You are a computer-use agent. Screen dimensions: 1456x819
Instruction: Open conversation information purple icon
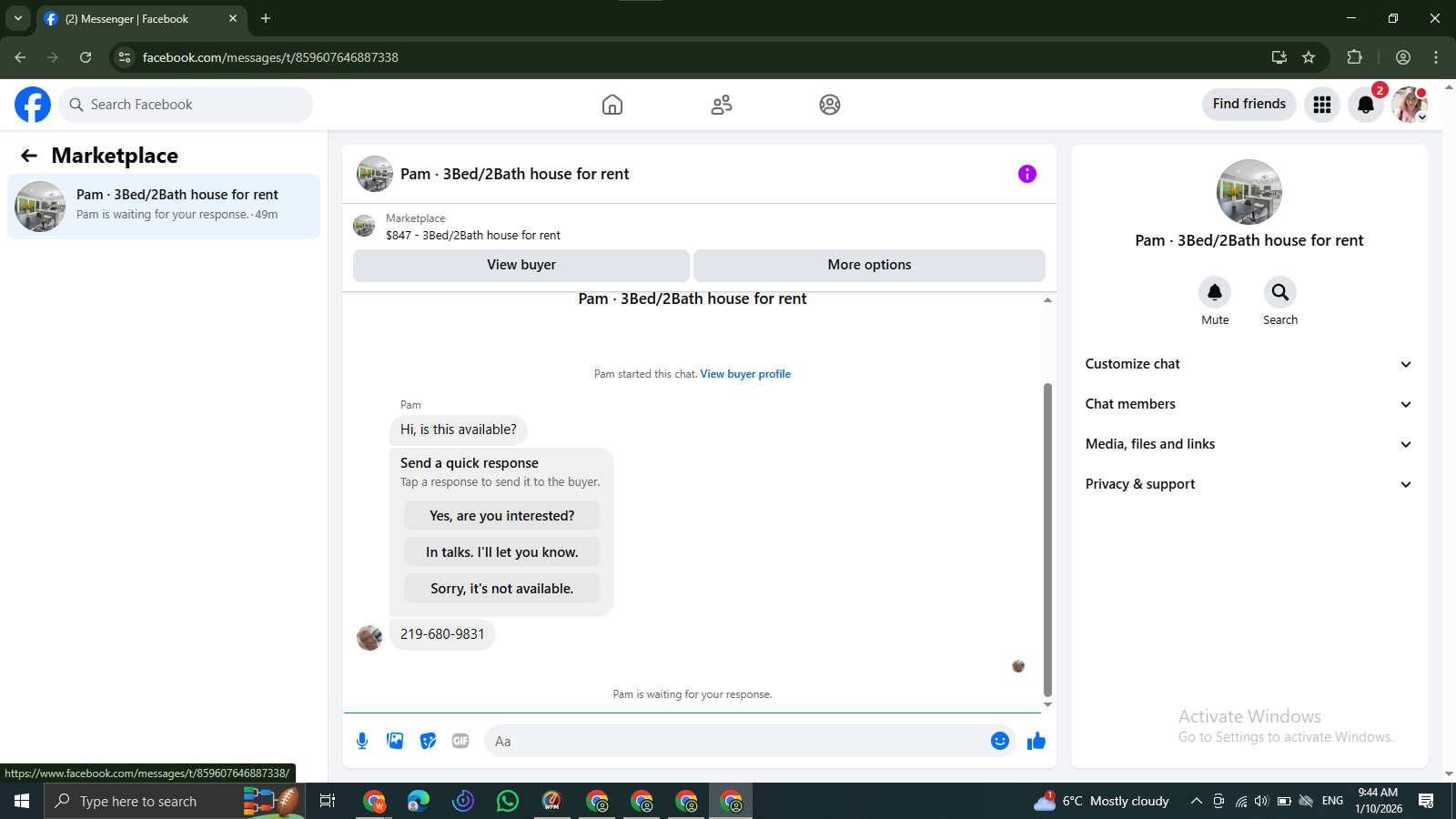(x=1027, y=174)
